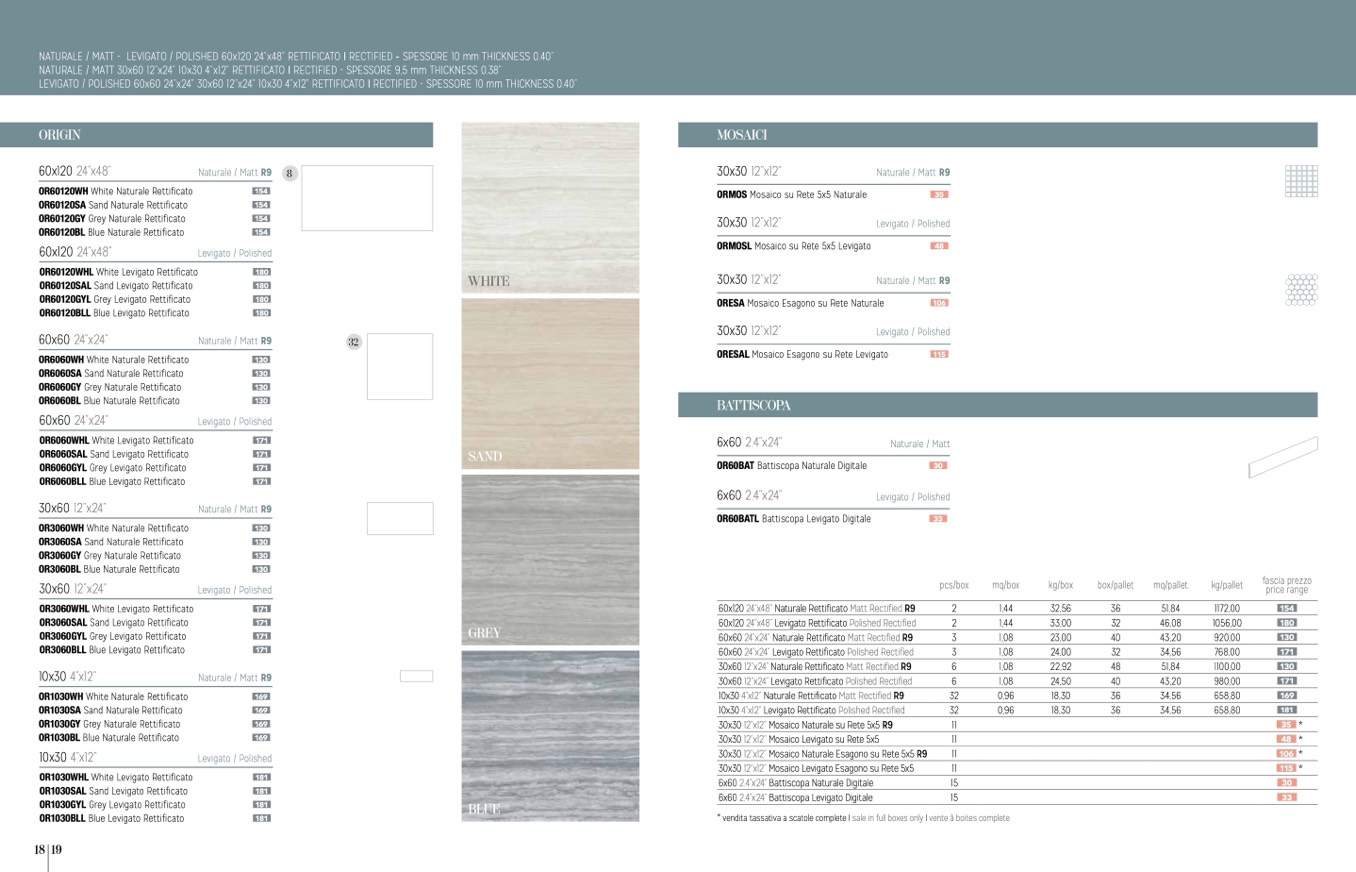Screen dimensions: 1356x872
Task: Click the 30x60 tile outline rectangle
Action: tap(399, 518)
